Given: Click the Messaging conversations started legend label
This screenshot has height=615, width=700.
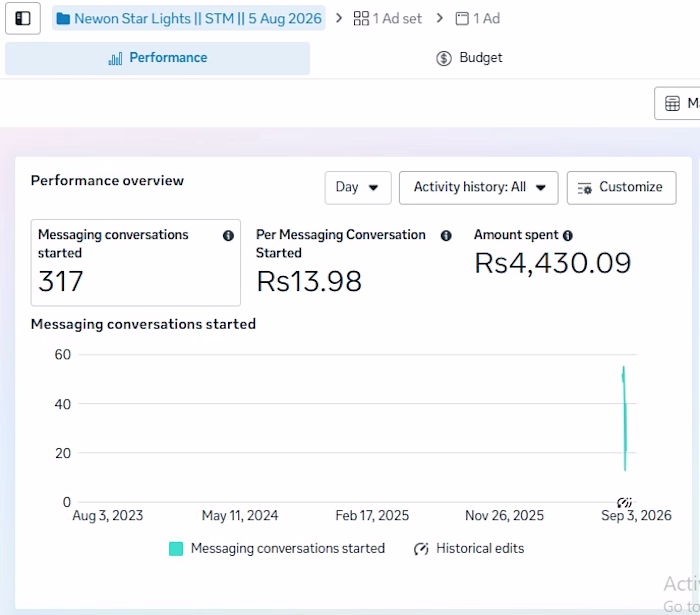Looking at the screenshot, I should coord(288,549).
